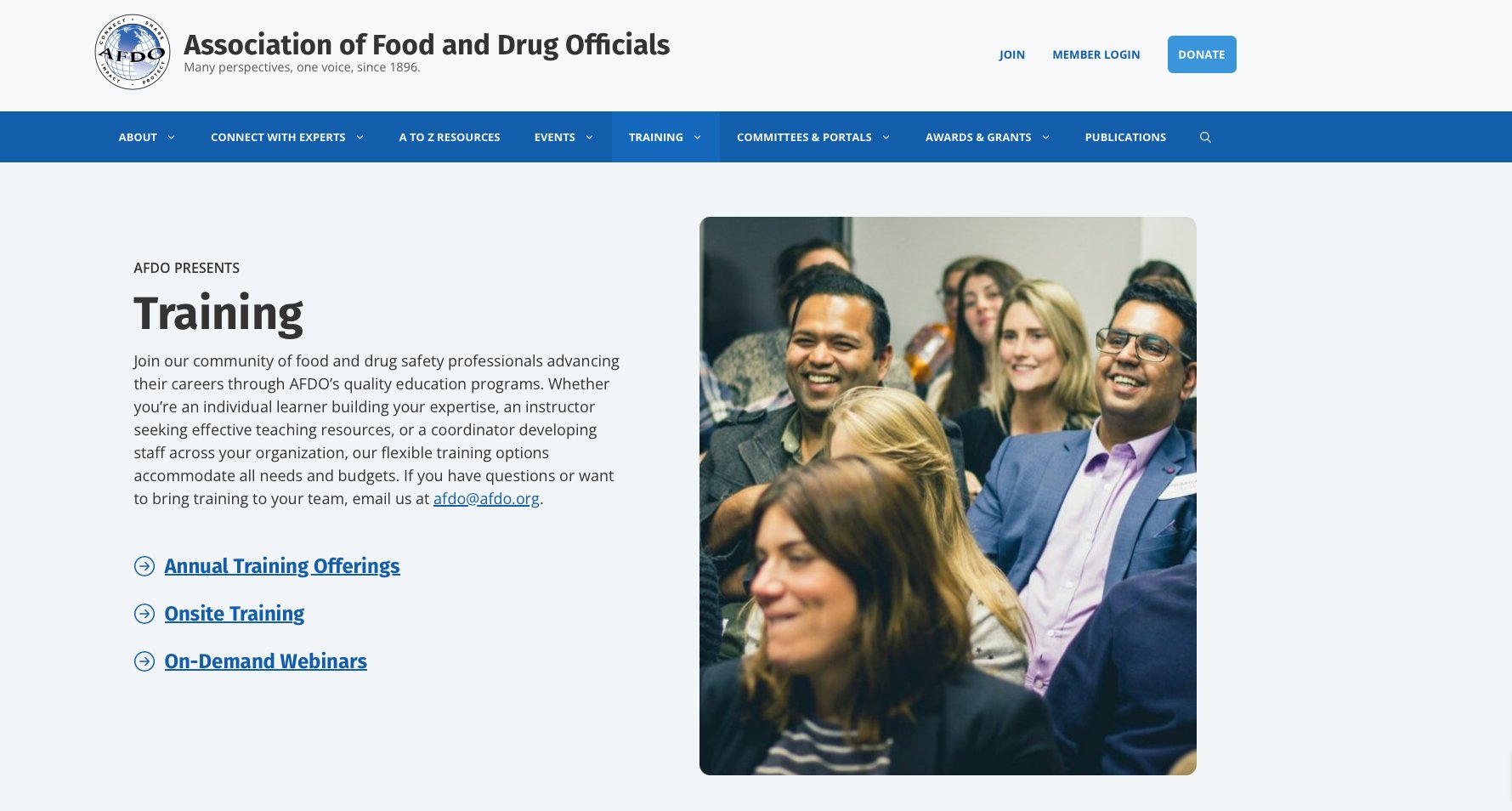Open A to Z Resources menu item

pos(450,137)
